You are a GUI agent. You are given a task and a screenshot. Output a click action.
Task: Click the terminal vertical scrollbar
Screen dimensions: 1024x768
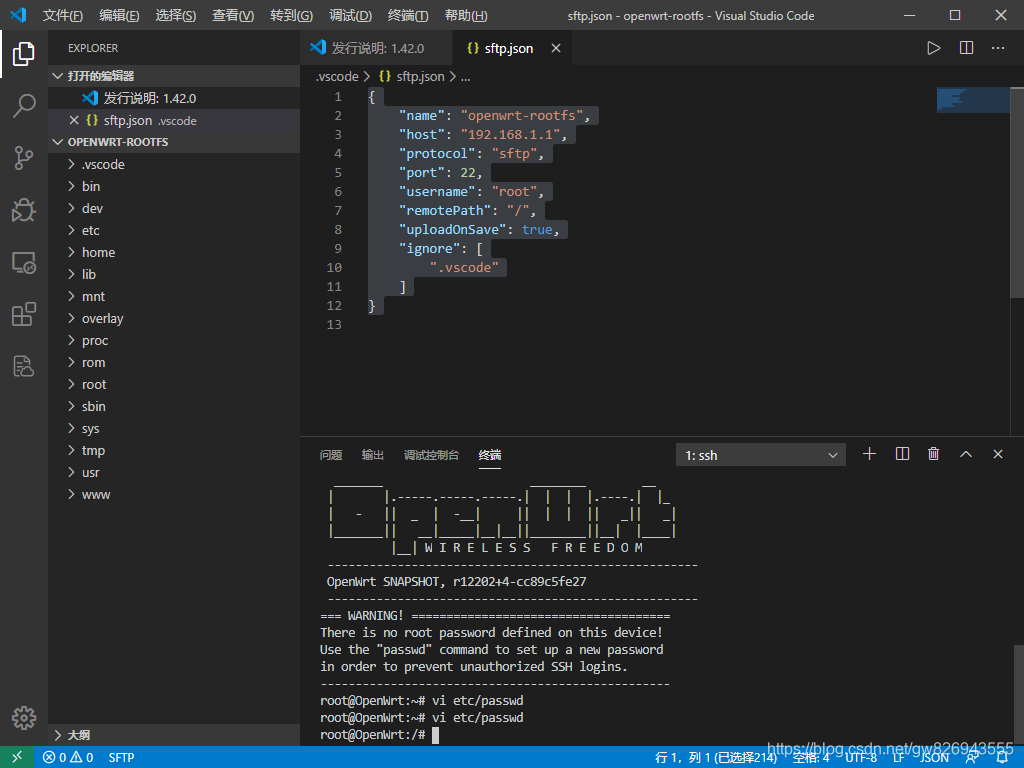[x=1019, y=694]
